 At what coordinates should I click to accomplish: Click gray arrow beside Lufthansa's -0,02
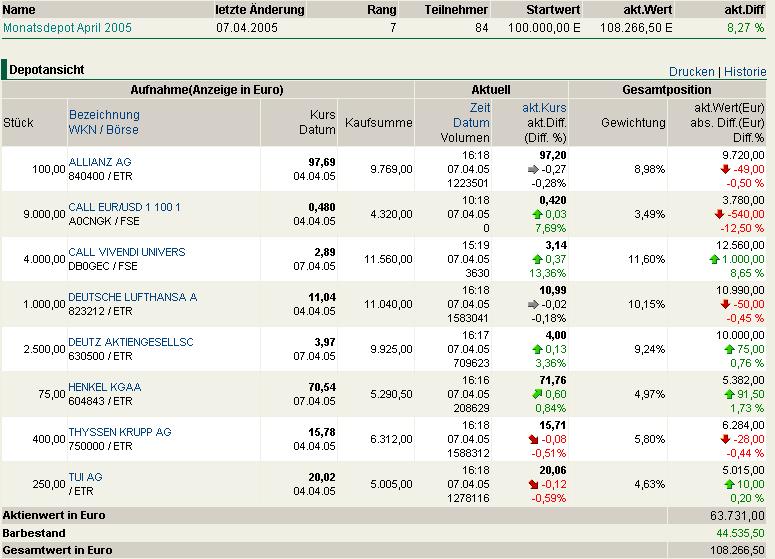[x=533, y=305]
